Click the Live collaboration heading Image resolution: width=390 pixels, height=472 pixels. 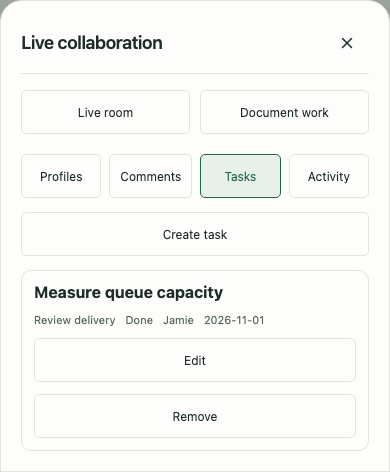pyautogui.click(x=92, y=43)
